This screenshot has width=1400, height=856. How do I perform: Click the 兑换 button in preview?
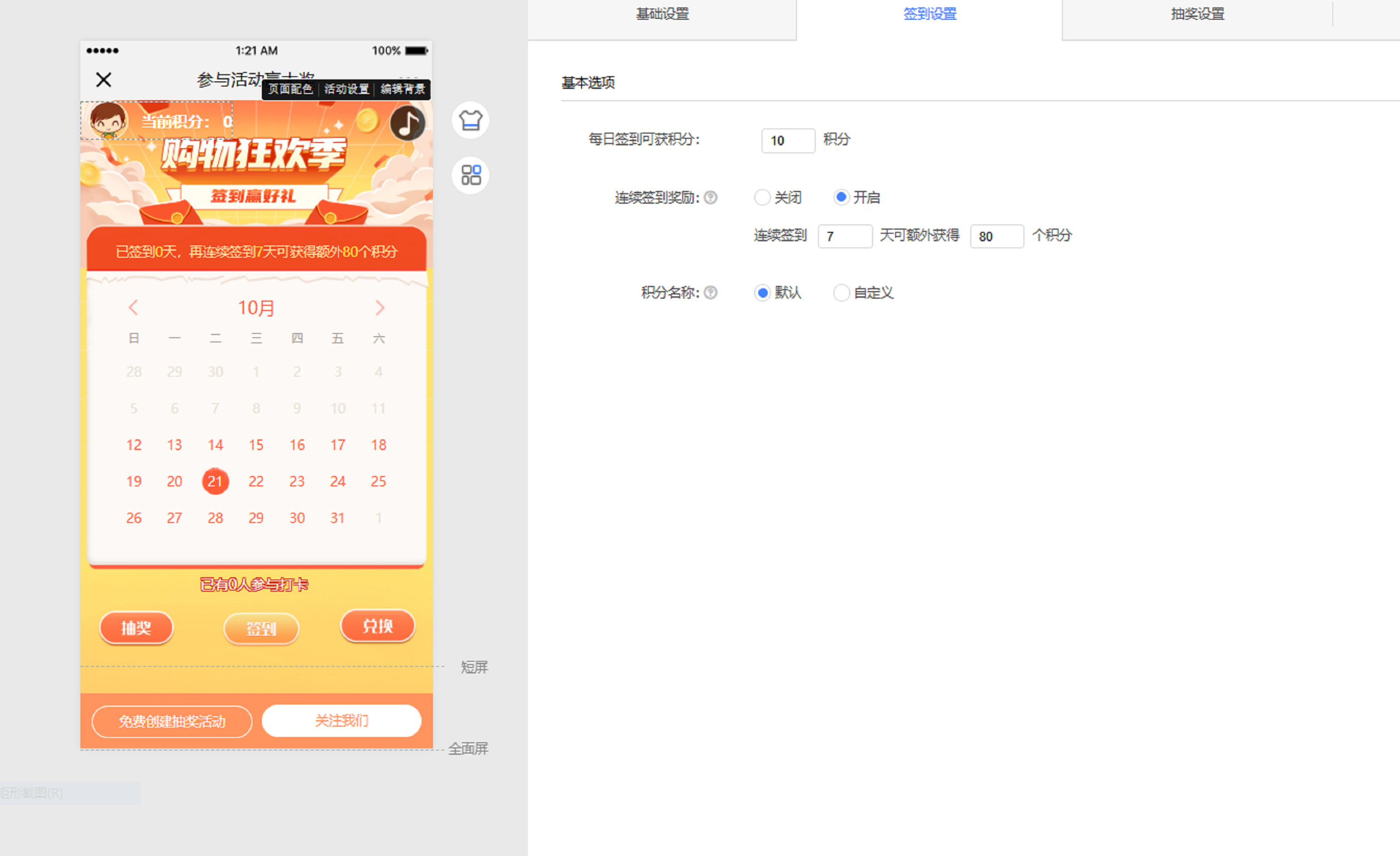click(378, 626)
